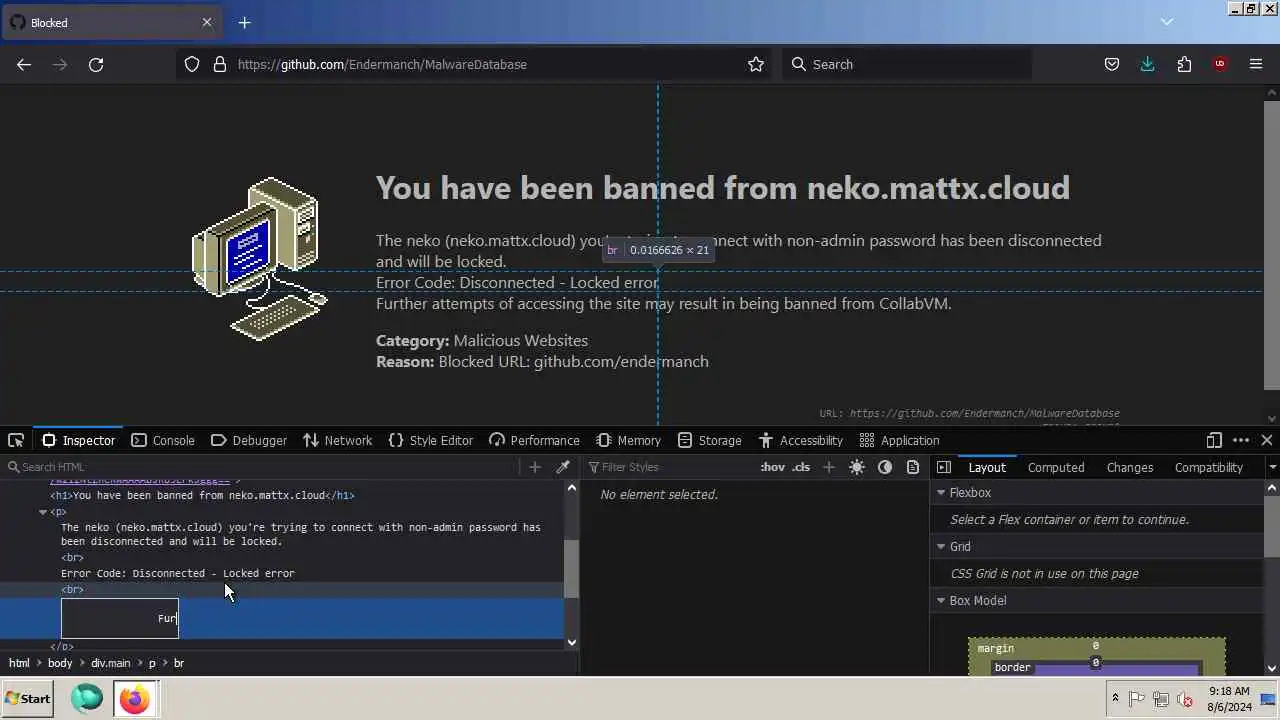
Task: Open the Memory tab
Action: (628, 440)
